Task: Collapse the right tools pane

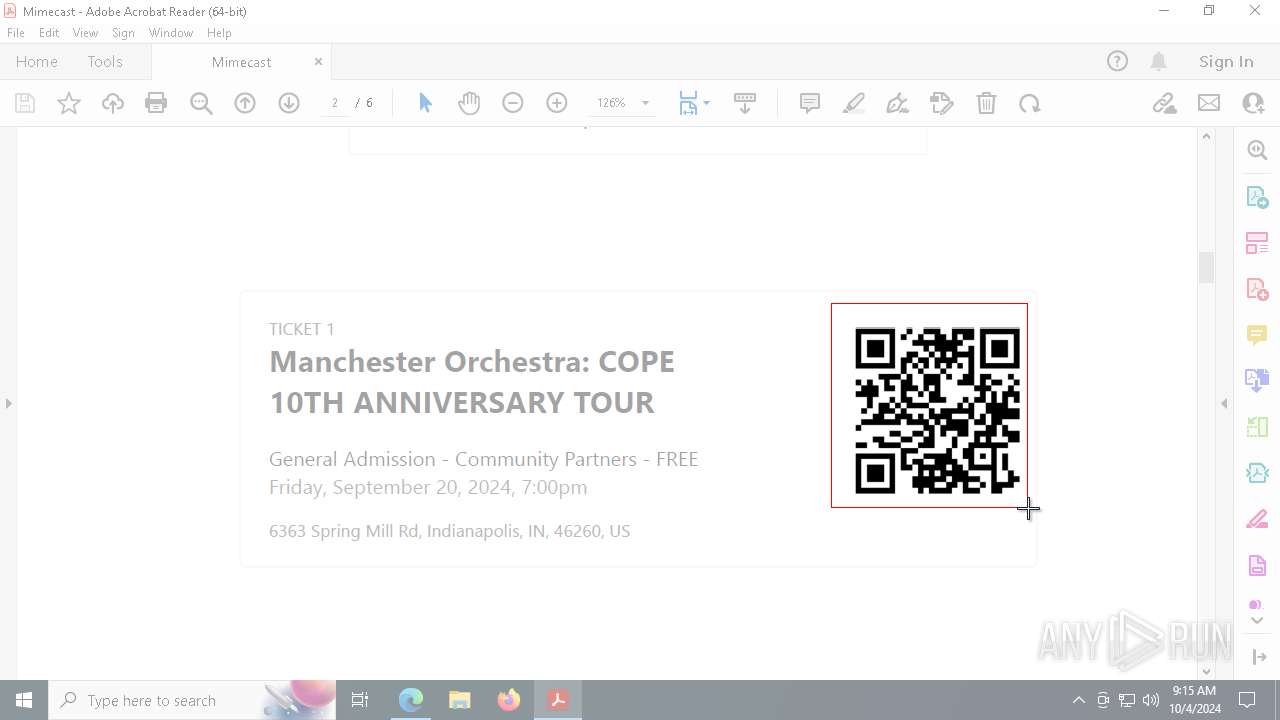Action: pos(1224,403)
